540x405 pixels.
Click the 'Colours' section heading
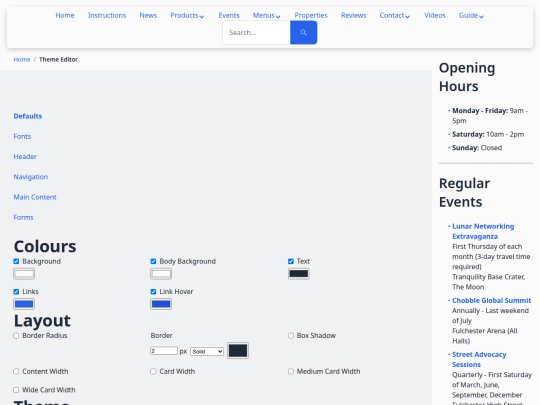(x=45, y=247)
